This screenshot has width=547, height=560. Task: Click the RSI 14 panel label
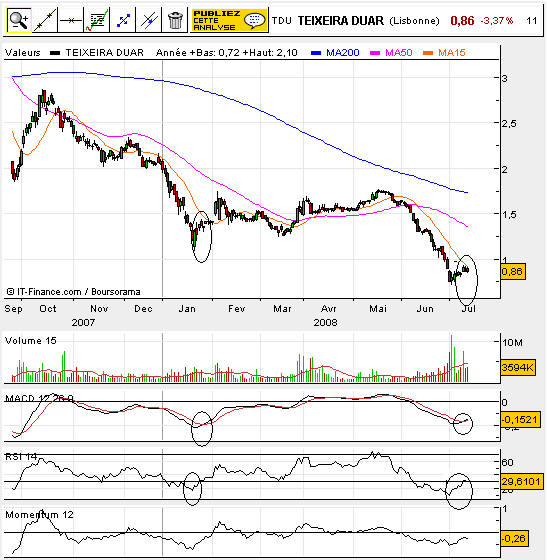(21, 457)
